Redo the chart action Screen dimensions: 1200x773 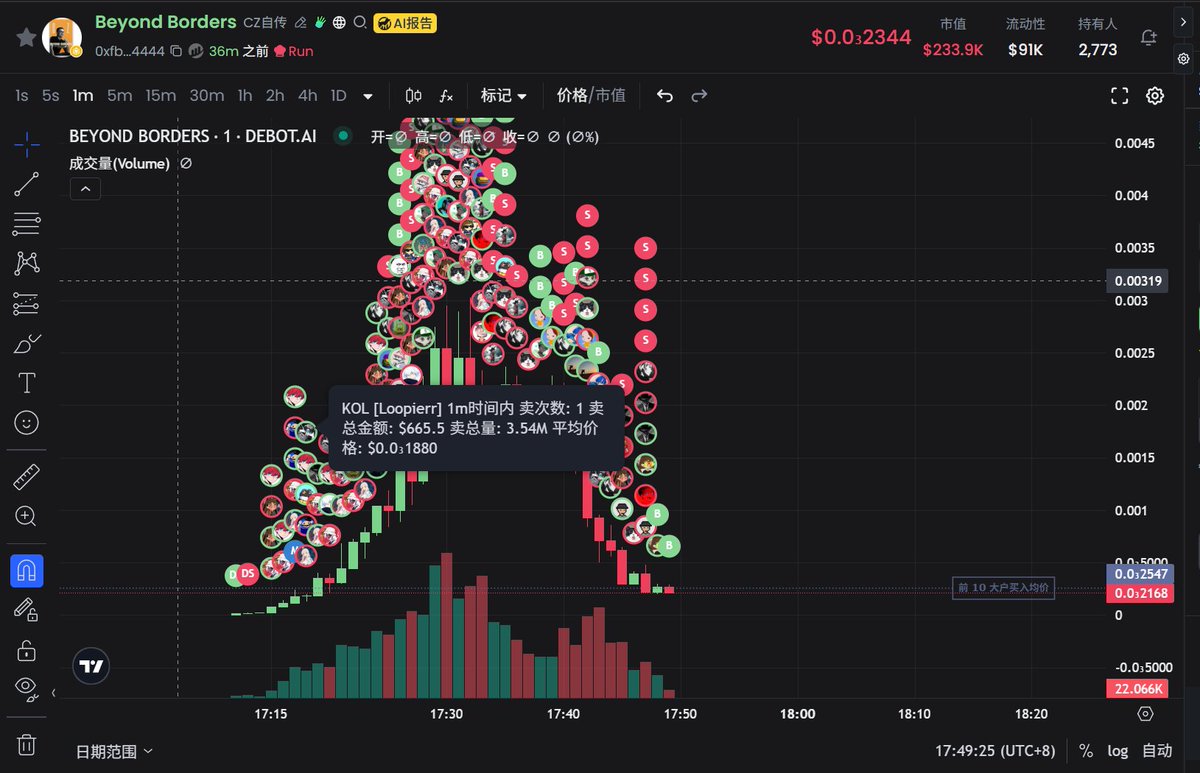[699, 96]
